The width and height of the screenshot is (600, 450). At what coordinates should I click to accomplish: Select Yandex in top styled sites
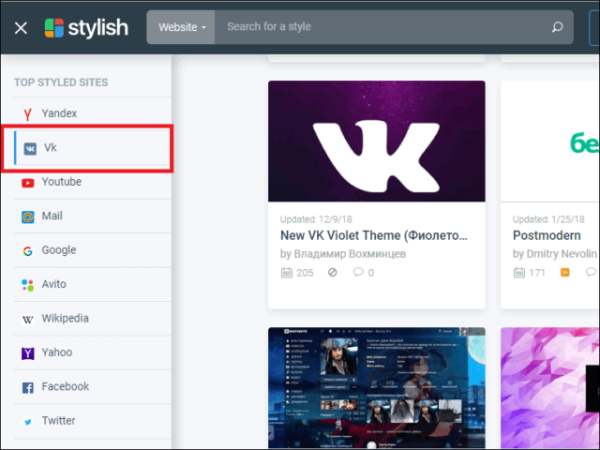tap(93, 114)
